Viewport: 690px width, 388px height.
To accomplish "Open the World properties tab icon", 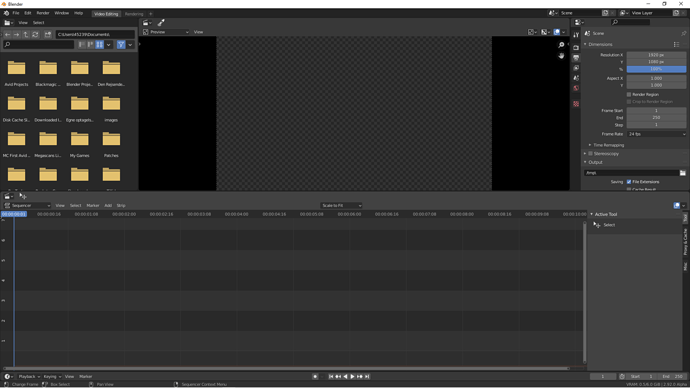I will pyautogui.click(x=576, y=88).
